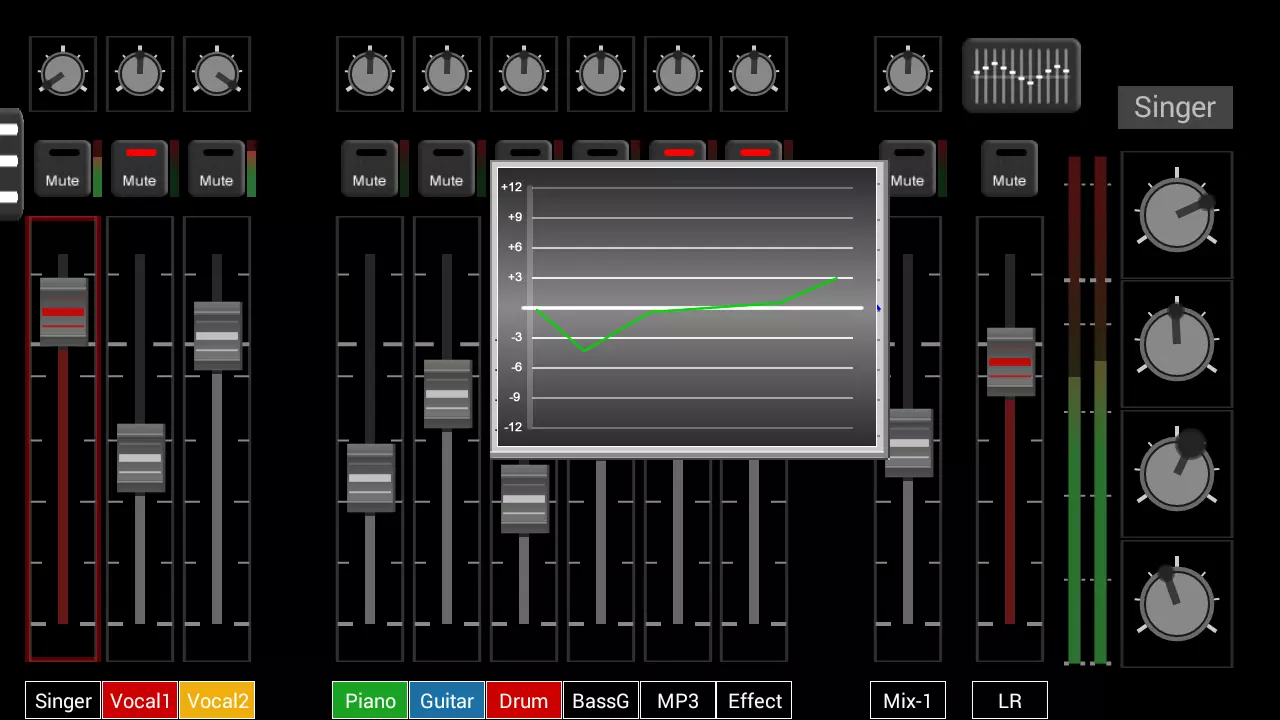
Task: Click the Drum channel fader handle
Action: [524, 498]
